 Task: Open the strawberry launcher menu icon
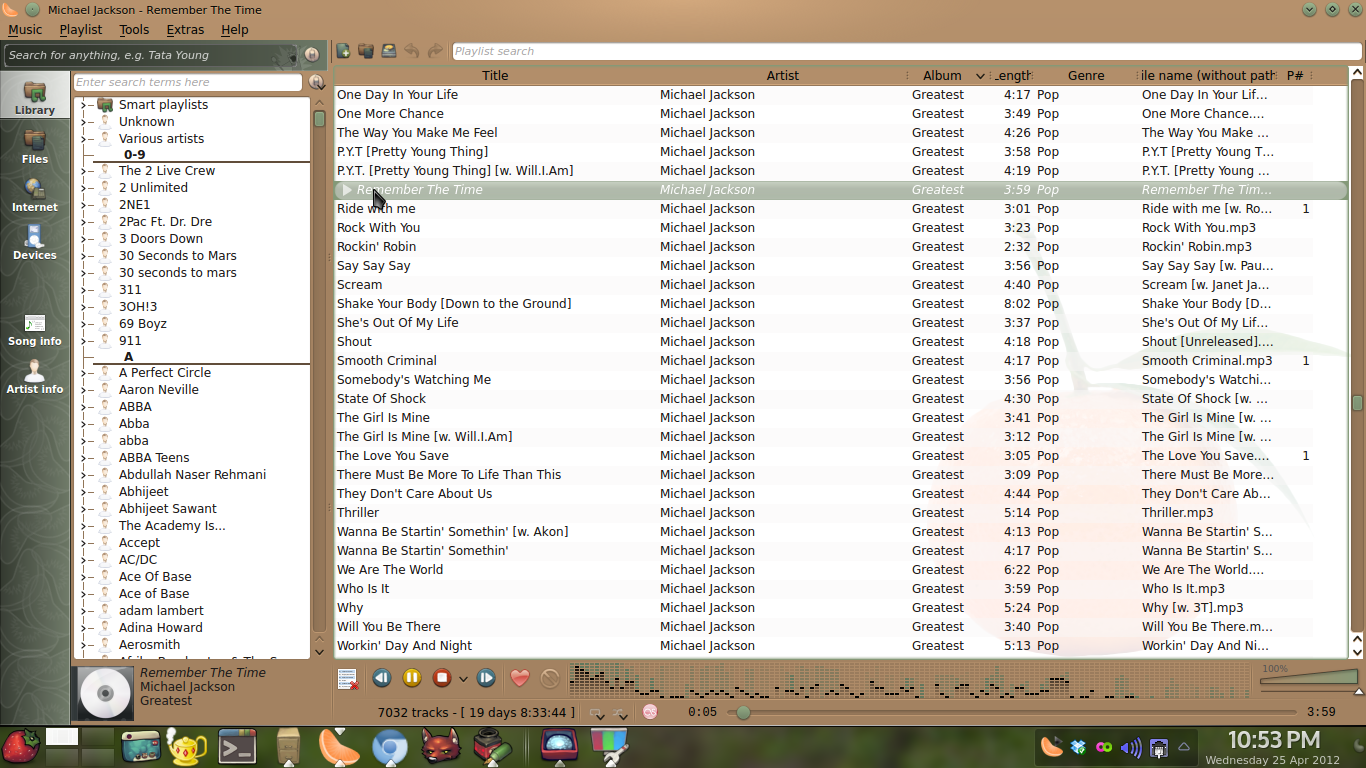tap(20, 746)
